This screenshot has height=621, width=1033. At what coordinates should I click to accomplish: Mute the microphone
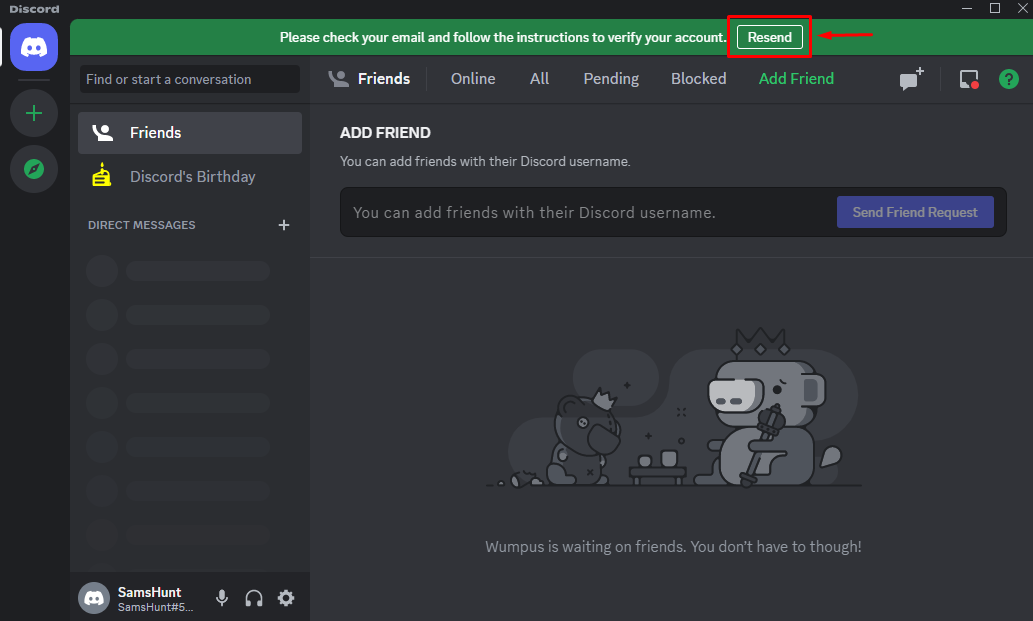coord(222,598)
